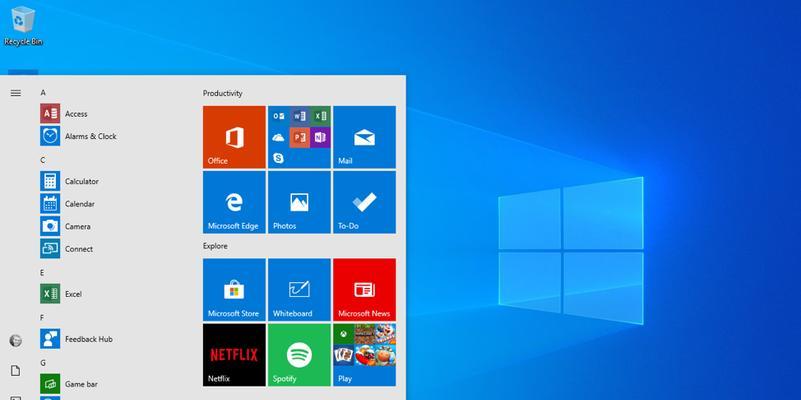801x400 pixels.
Task: Open Microsoft Store tile
Action: click(234, 290)
